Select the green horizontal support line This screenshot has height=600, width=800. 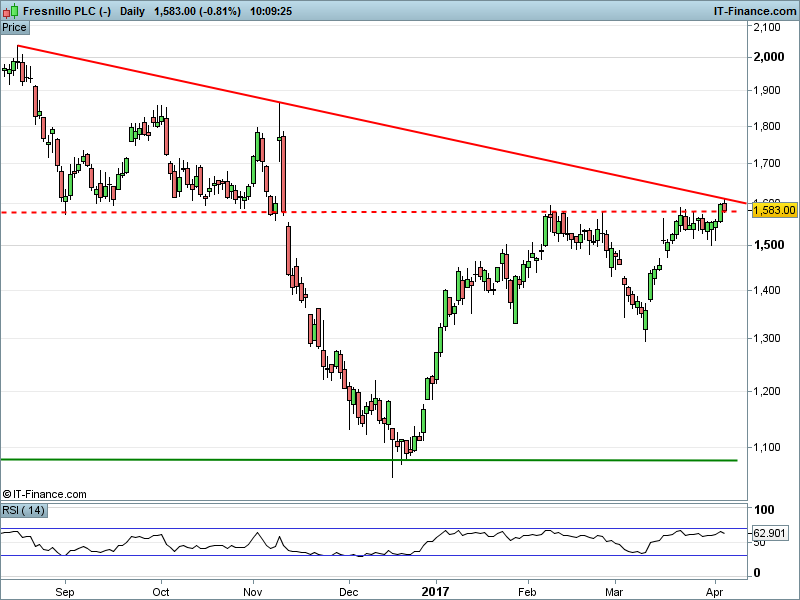(369, 460)
